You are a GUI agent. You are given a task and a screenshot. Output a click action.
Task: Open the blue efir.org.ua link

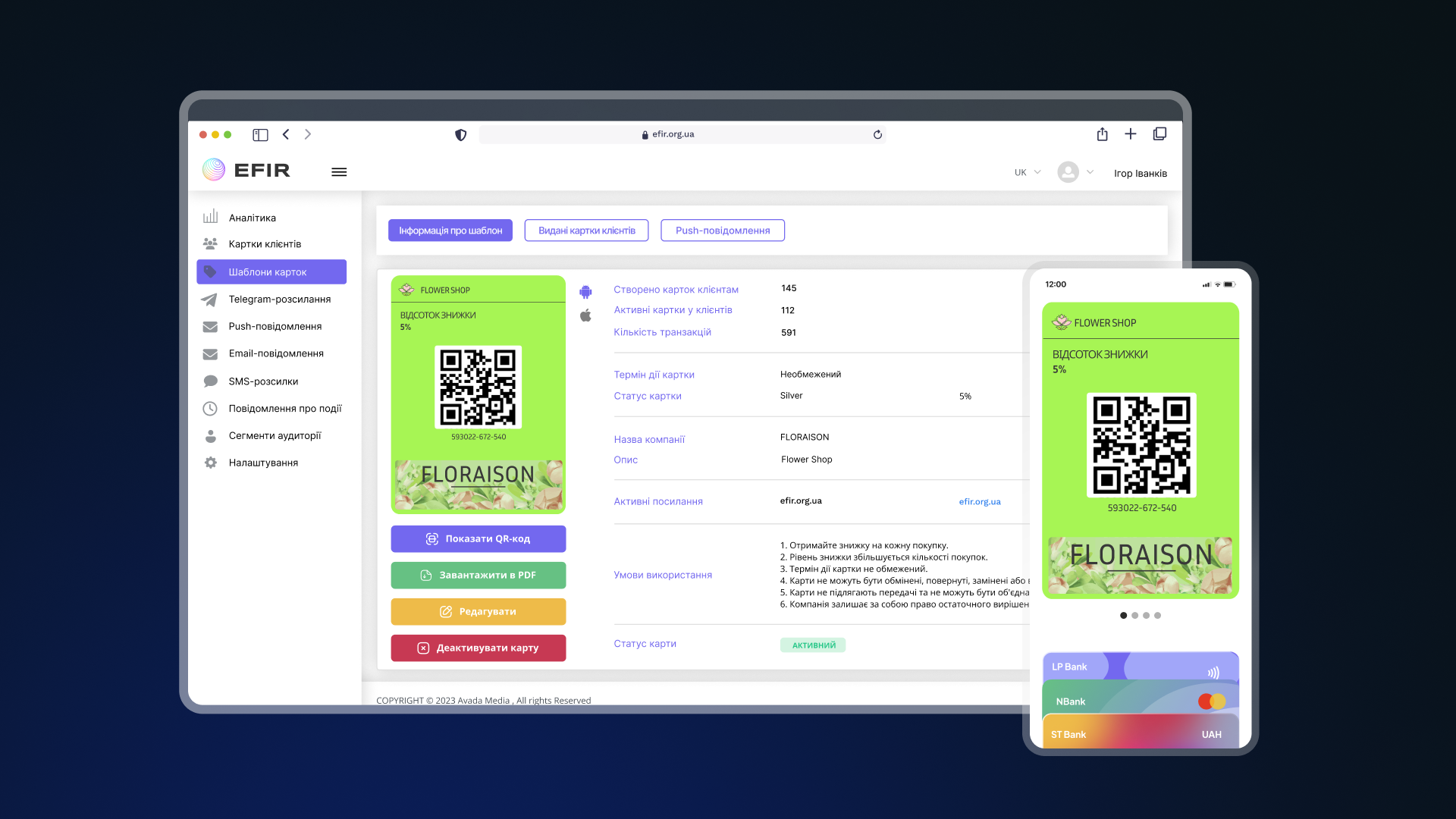[980, 502]
